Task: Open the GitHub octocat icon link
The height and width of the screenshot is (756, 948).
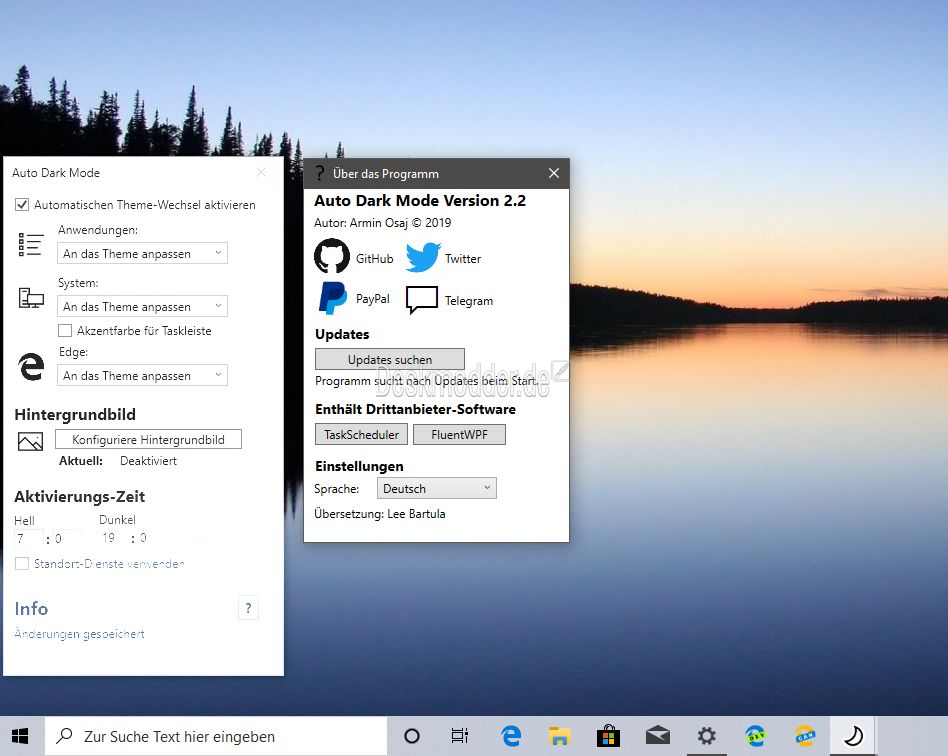Action: (x=332, y=256)
